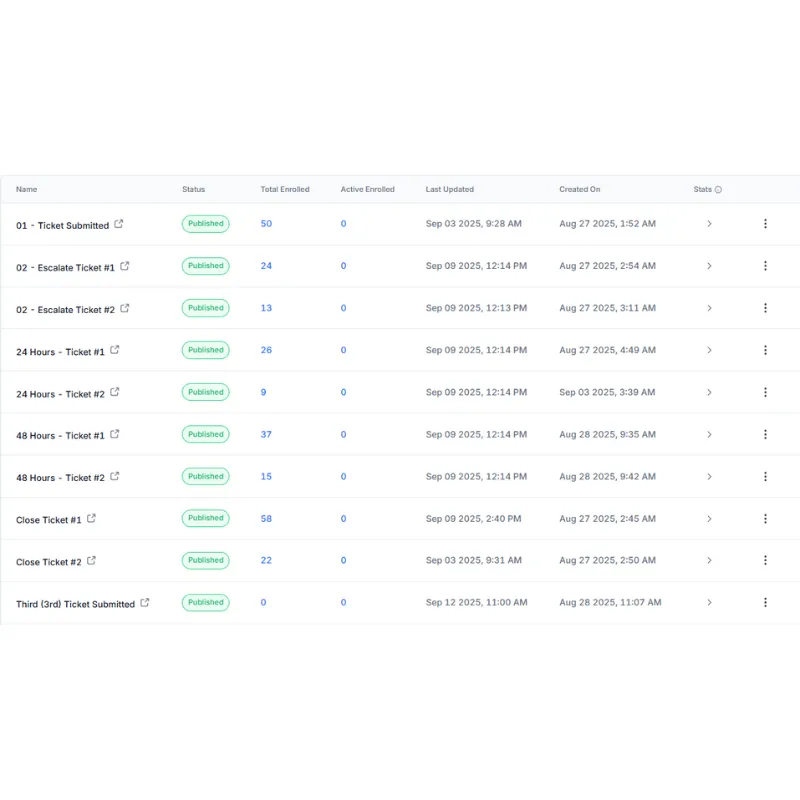Click date Sep 03 2025, 3:39 AM
The height and width of the screenshot is (800, 800).
tap(607, 392)
